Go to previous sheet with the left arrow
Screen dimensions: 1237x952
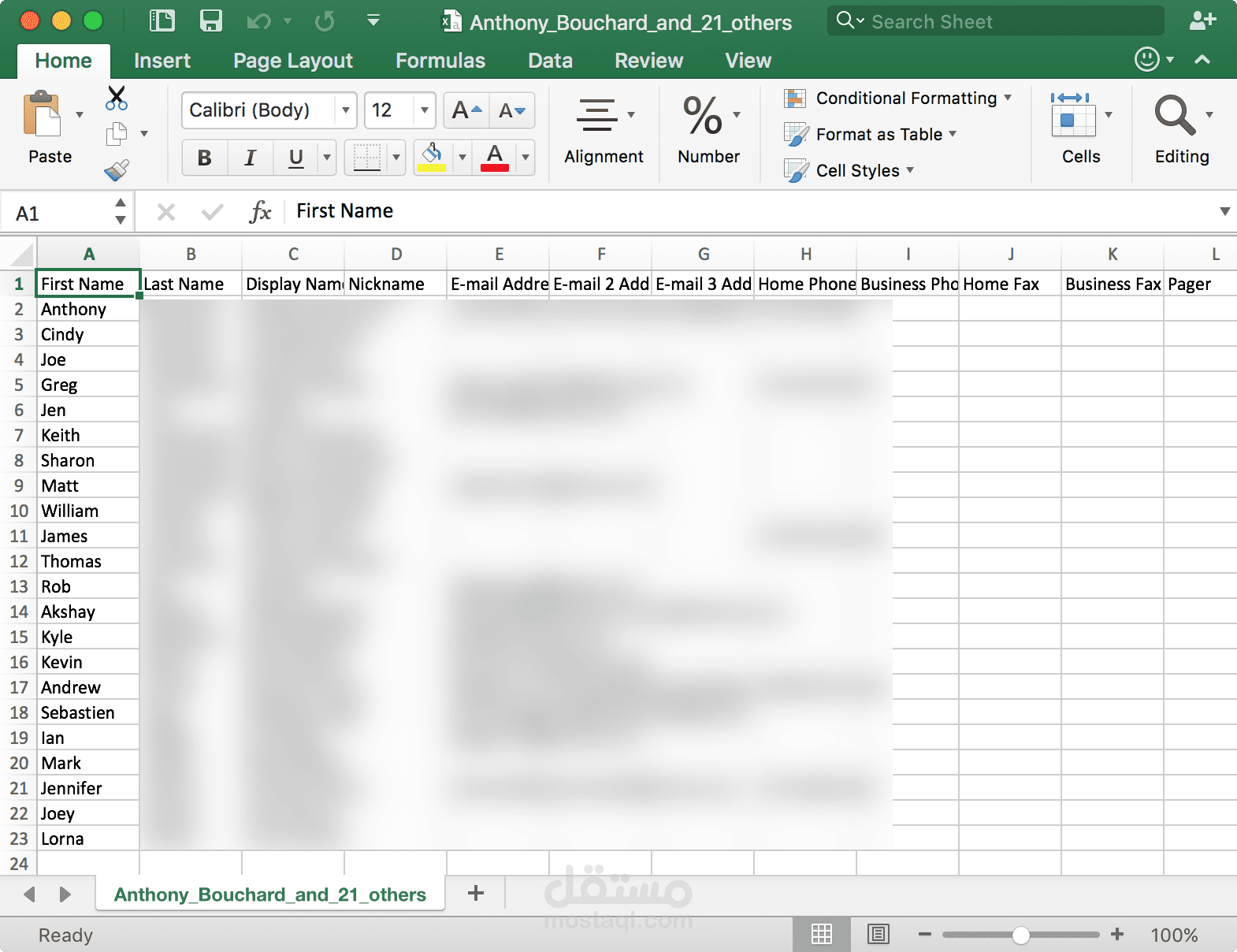click(30, 894)
